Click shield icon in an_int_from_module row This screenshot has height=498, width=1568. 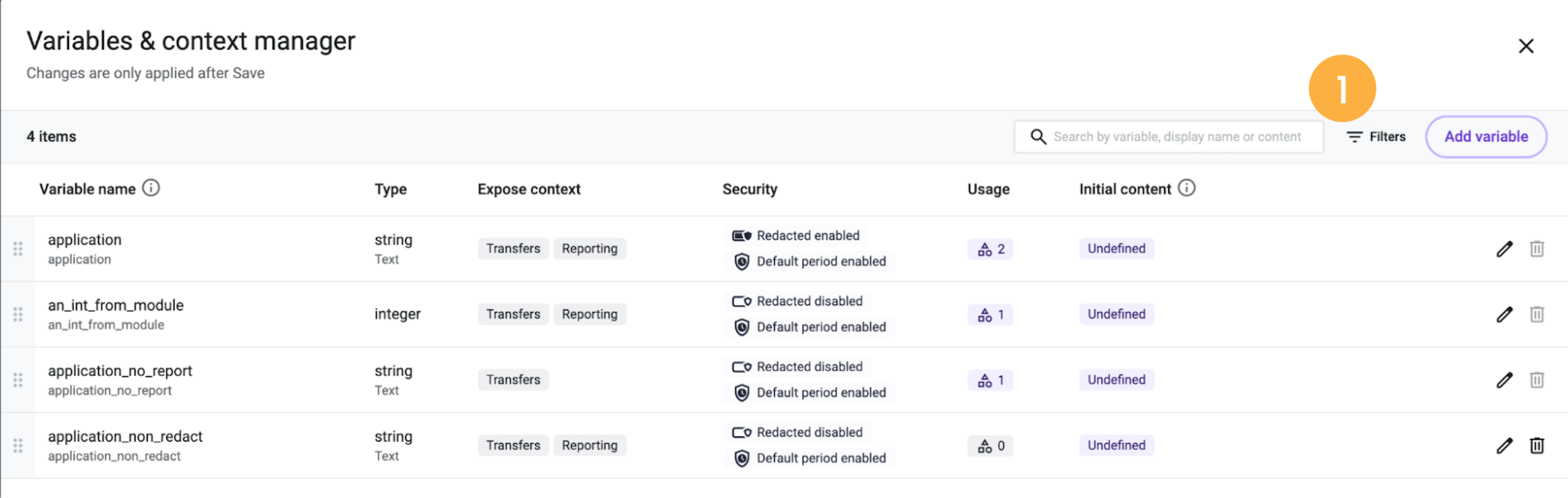tap(742, 327)
